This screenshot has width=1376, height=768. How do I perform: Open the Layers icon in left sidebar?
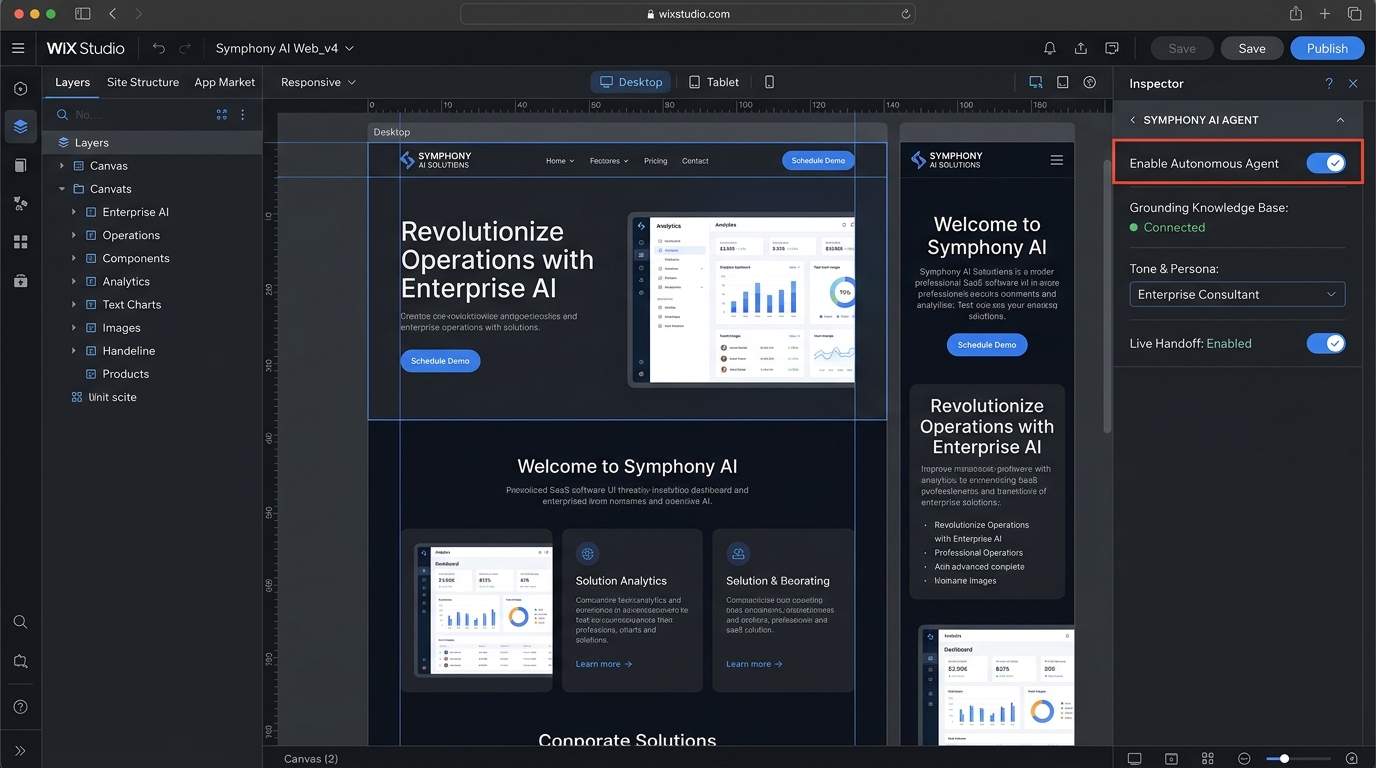tap(20, 127)
